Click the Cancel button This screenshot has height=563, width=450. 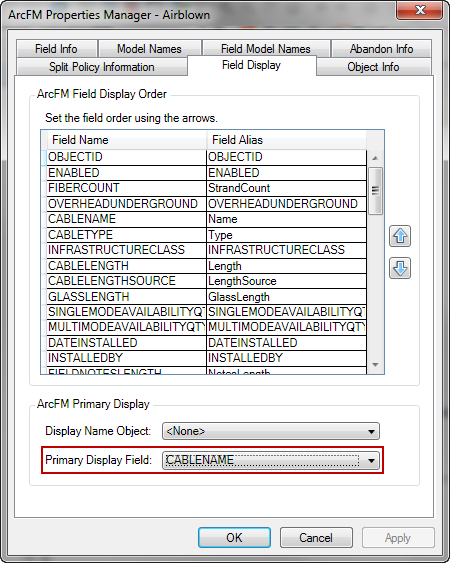coord(316,538)
